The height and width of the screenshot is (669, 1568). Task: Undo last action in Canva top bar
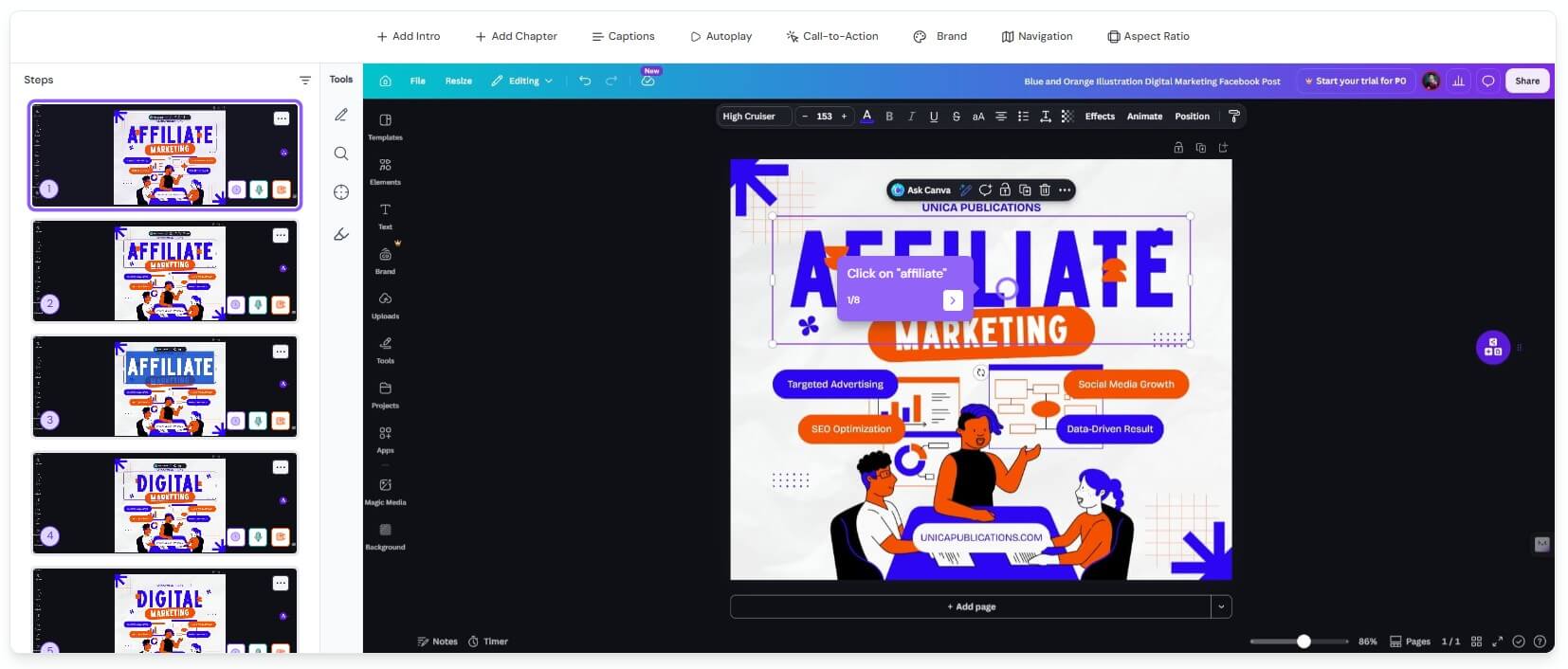click(585, 81)
